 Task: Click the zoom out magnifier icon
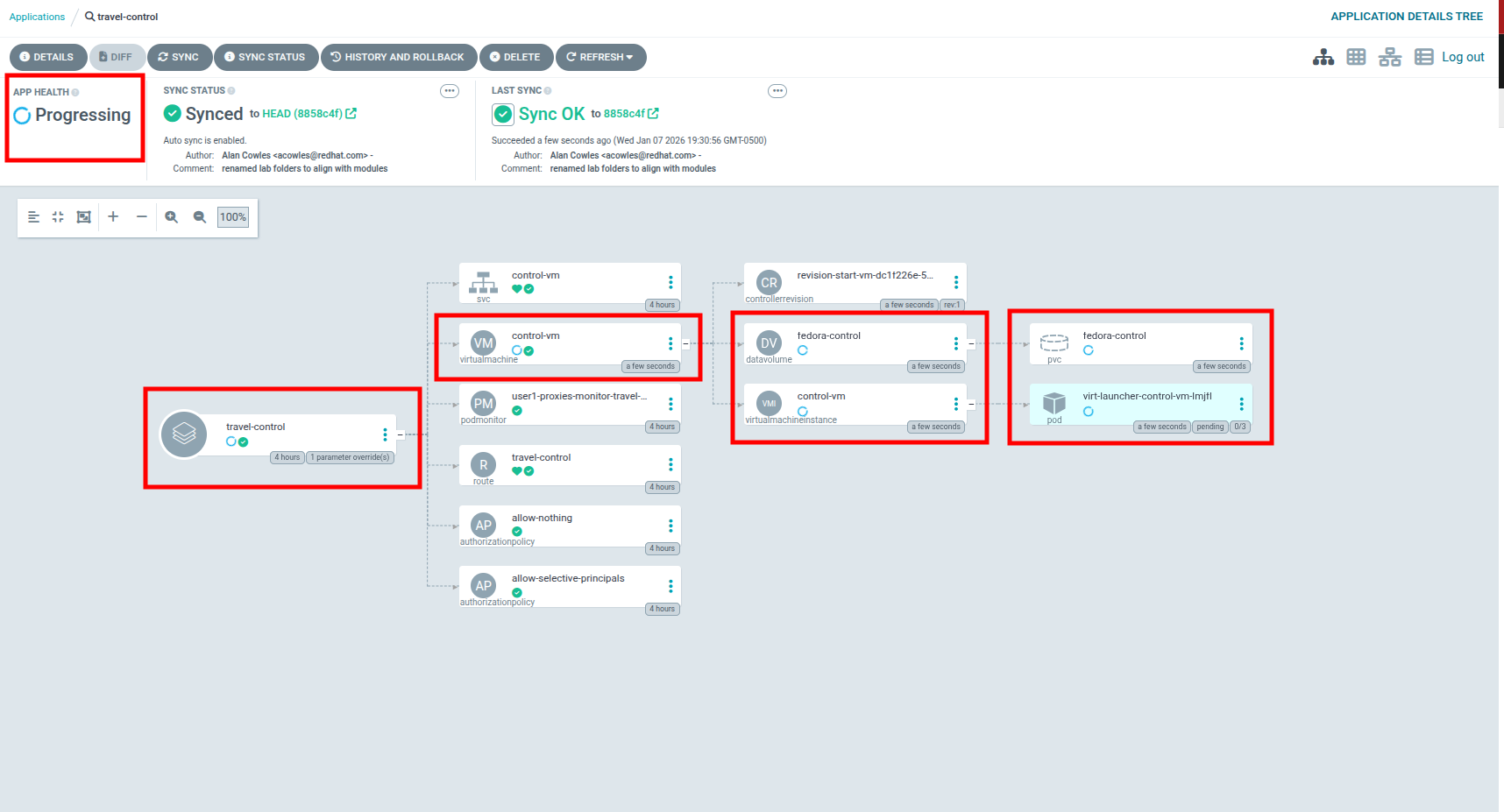click(x=200, y=217)
